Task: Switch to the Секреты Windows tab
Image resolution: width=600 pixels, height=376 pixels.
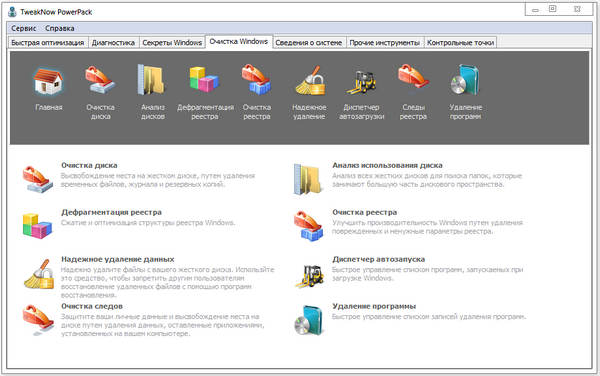Action: 172,42
